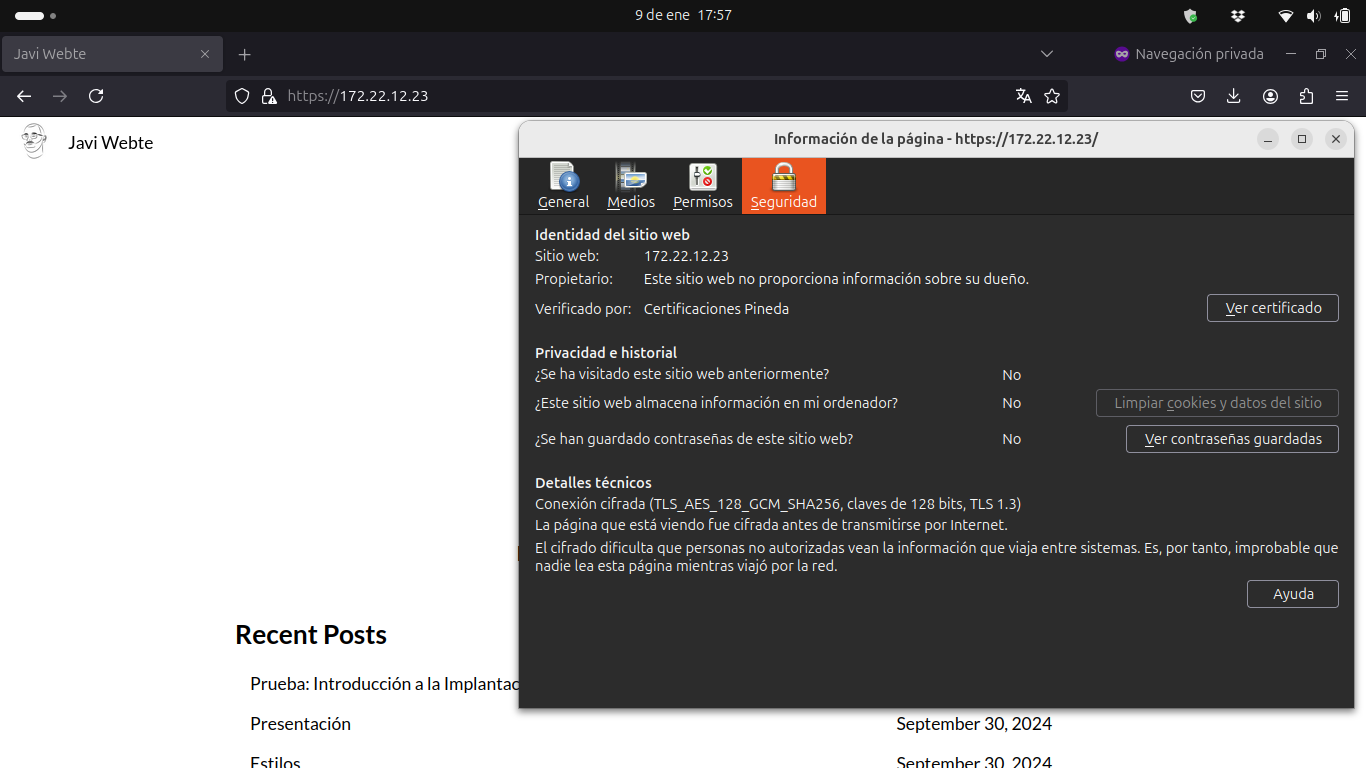Open the General tab in page info
The image size is (1366, 768).
(x=563, y=186)
